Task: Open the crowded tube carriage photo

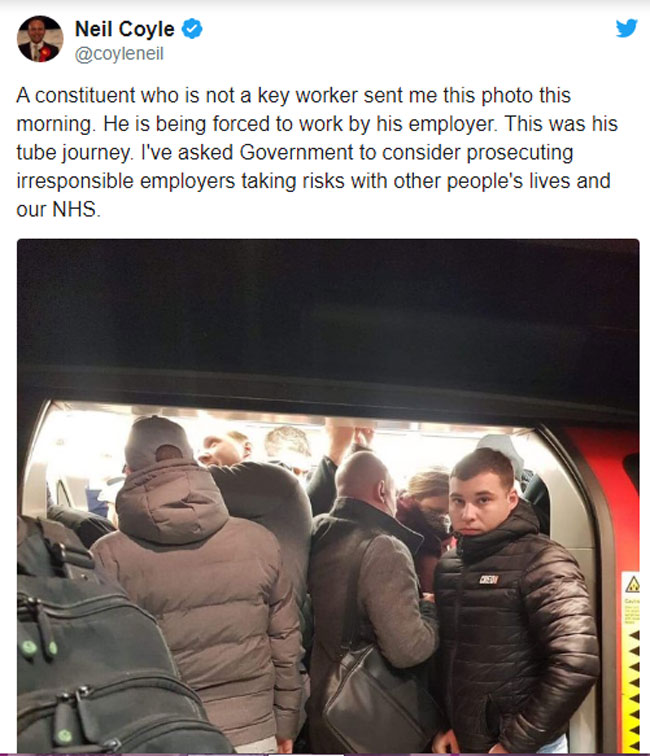Action: point(328,496)
